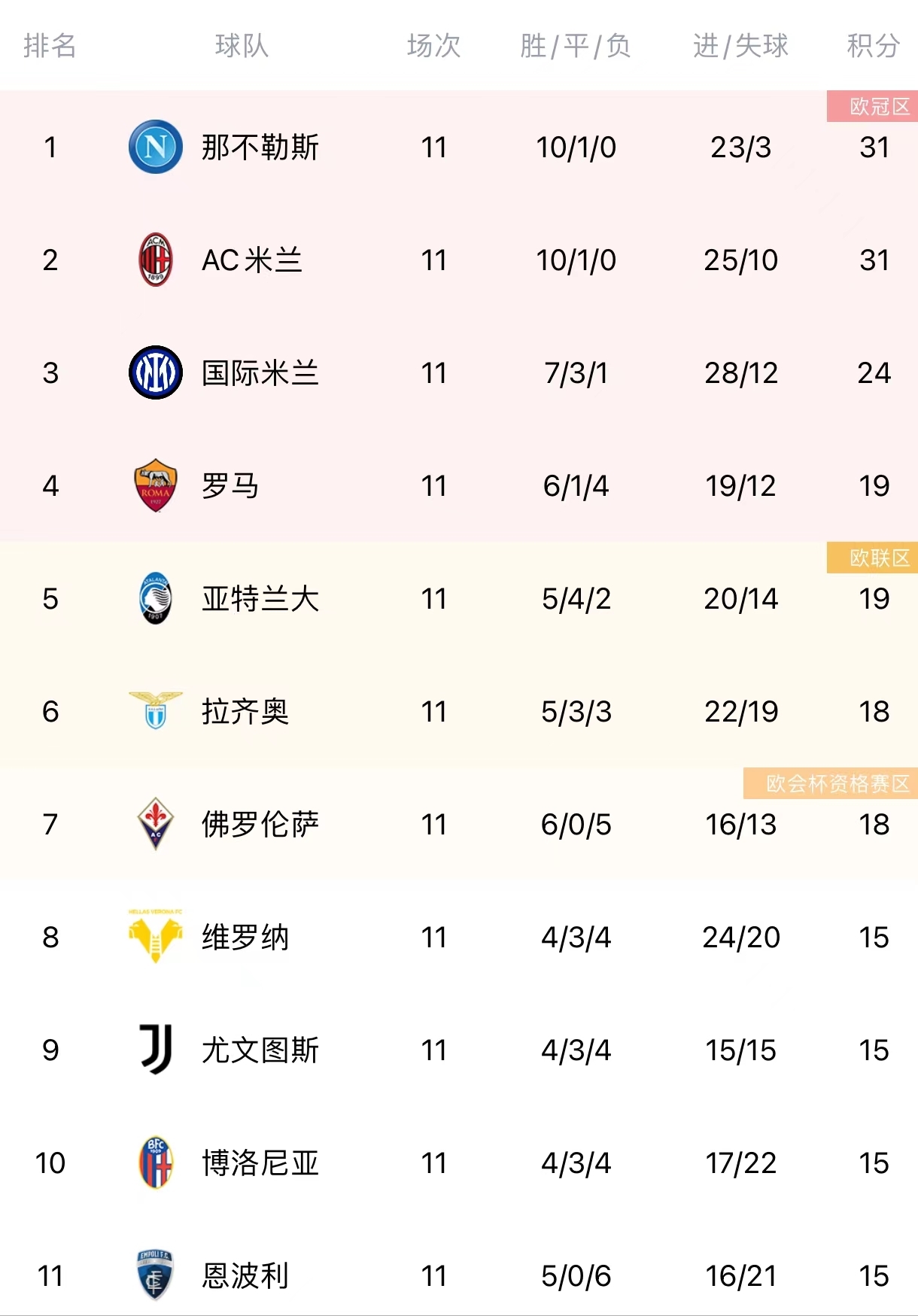
Task: Tap the Juventus J logo
Action: (x=156, y=1049)
